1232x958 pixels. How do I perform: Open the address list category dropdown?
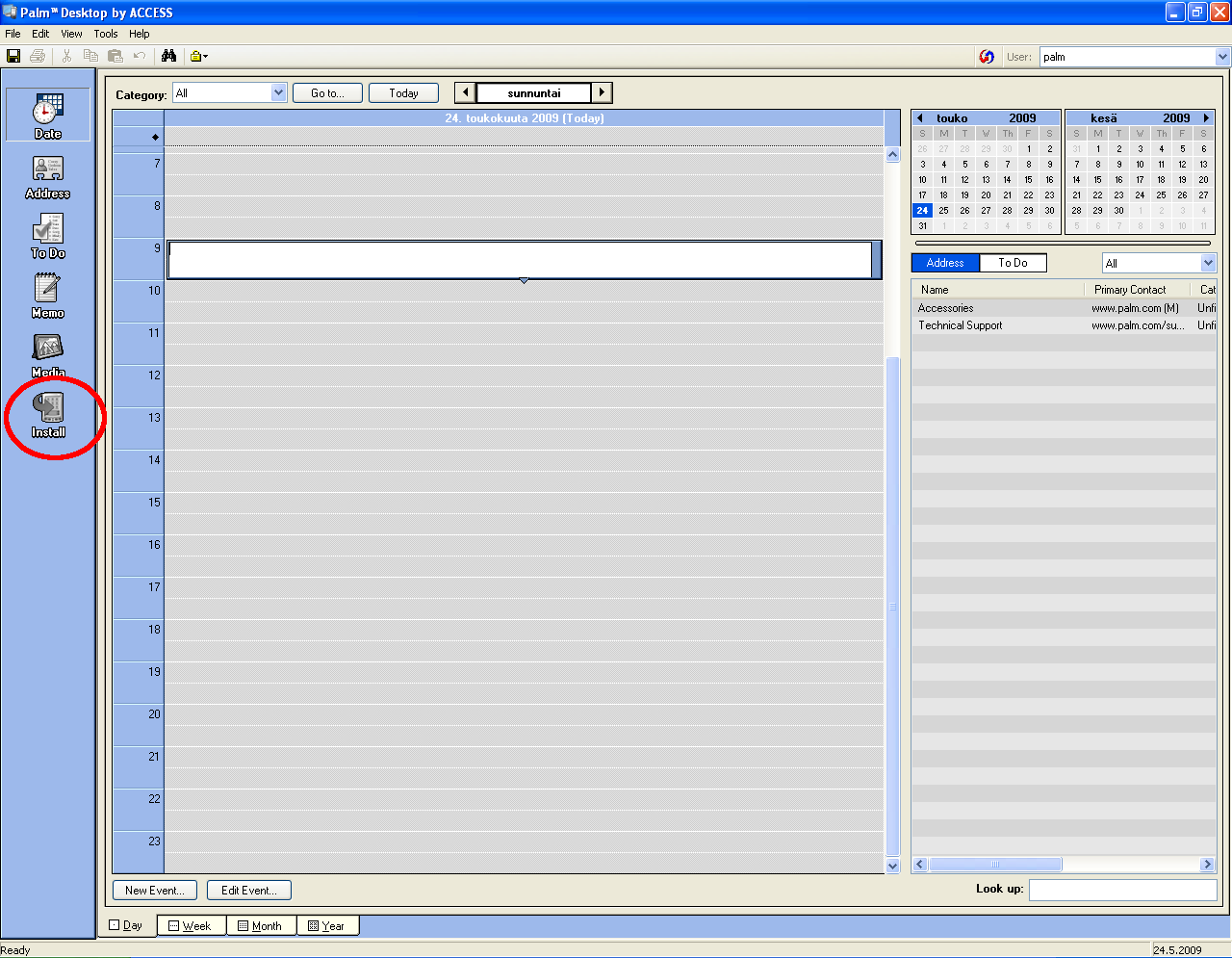[1208, 263]
